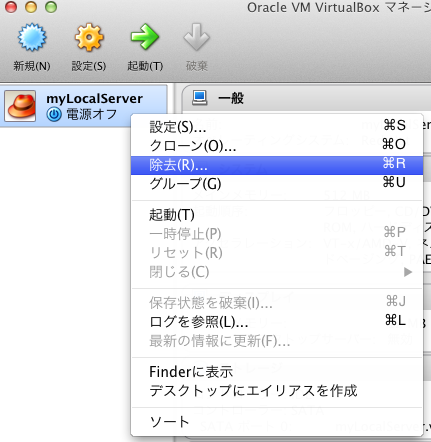Screen dimensions: 431x442
Task: Choose 設定(S)... from the context menu
Action: pyautogui.click(x=277, y=126)
